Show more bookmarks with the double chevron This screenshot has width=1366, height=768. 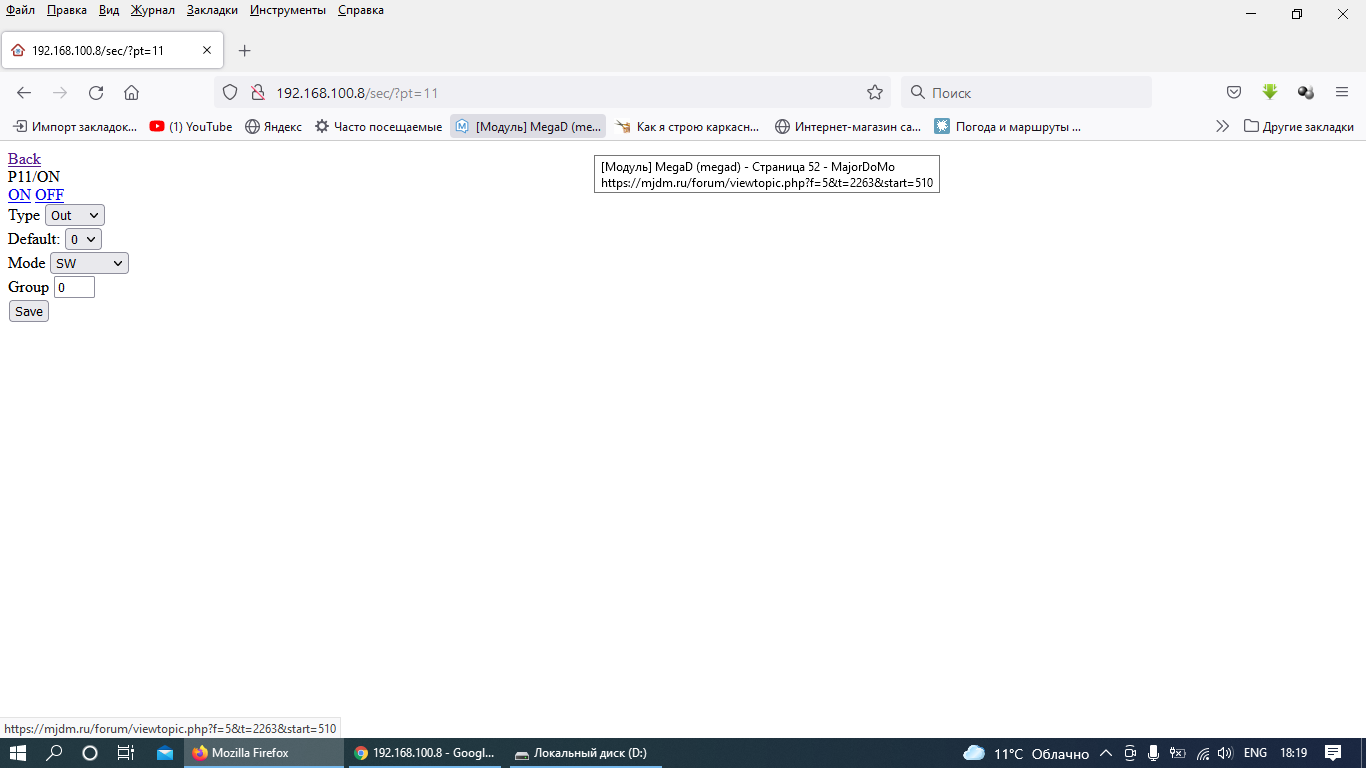pyautogui.click(x=1222, y=127)
